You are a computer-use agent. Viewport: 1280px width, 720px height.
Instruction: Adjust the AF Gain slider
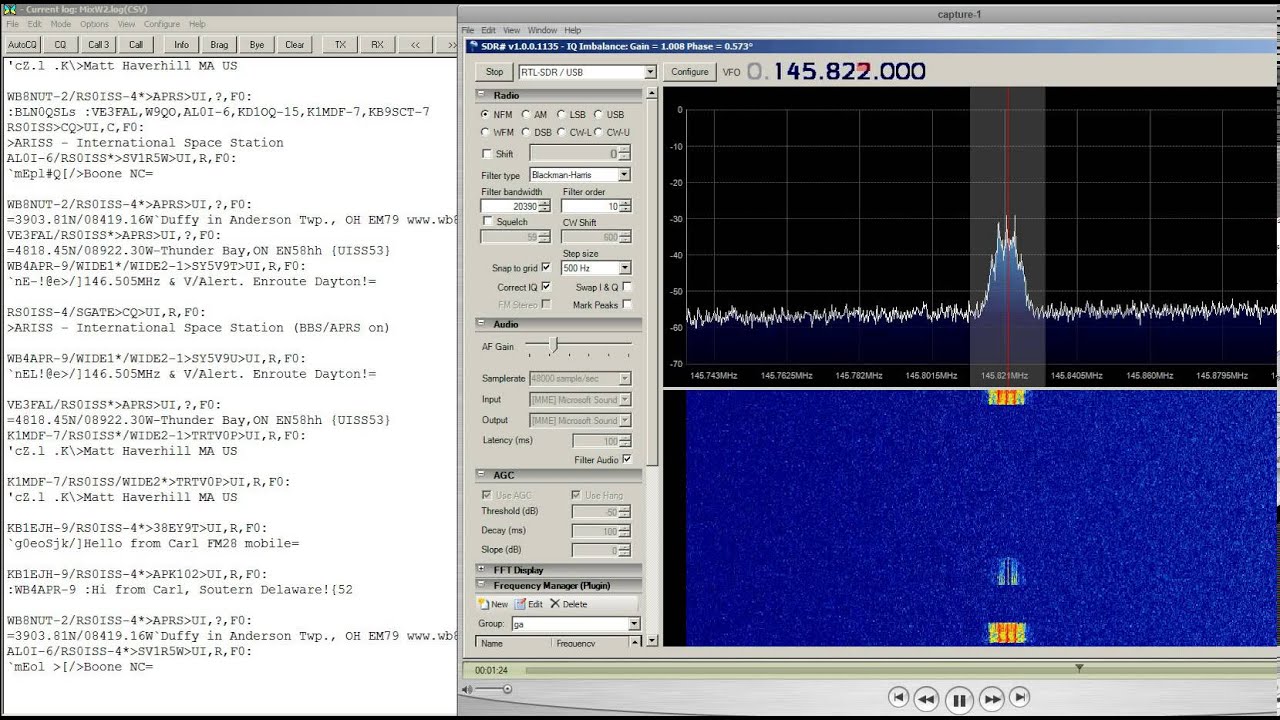tap(552, 346)
